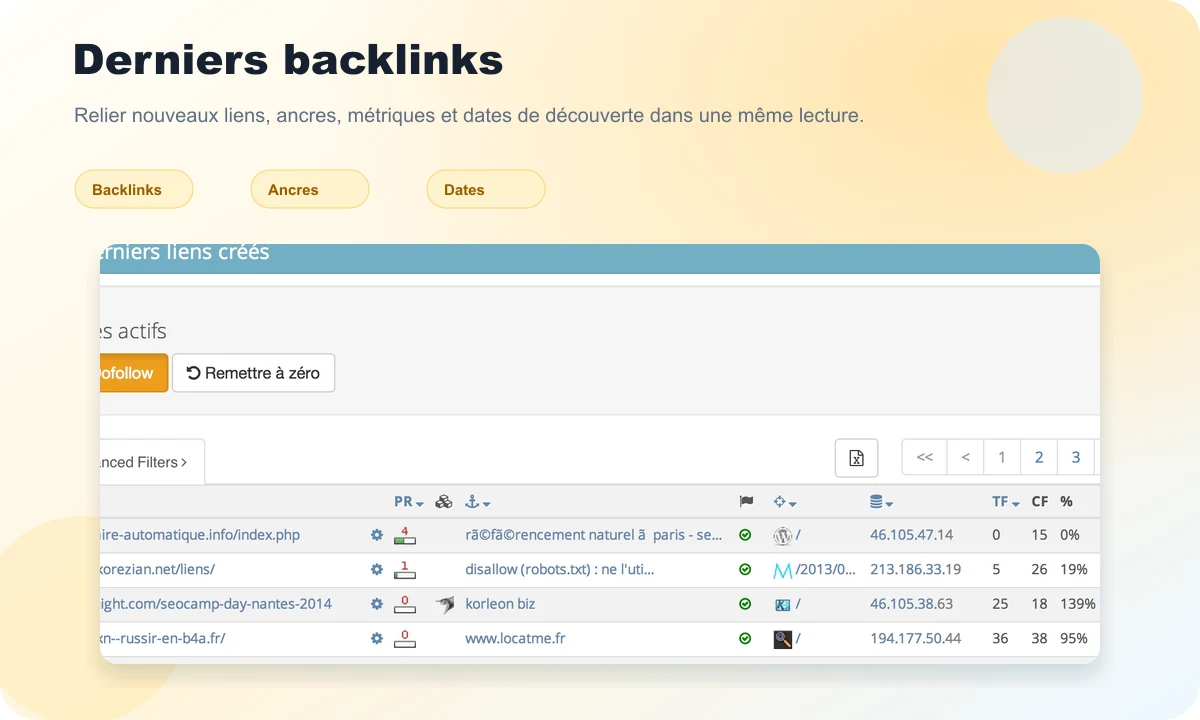The image size is (1200, 720).
Task: Click the bird icon beside korleon biz
Action: coord(445,604)
